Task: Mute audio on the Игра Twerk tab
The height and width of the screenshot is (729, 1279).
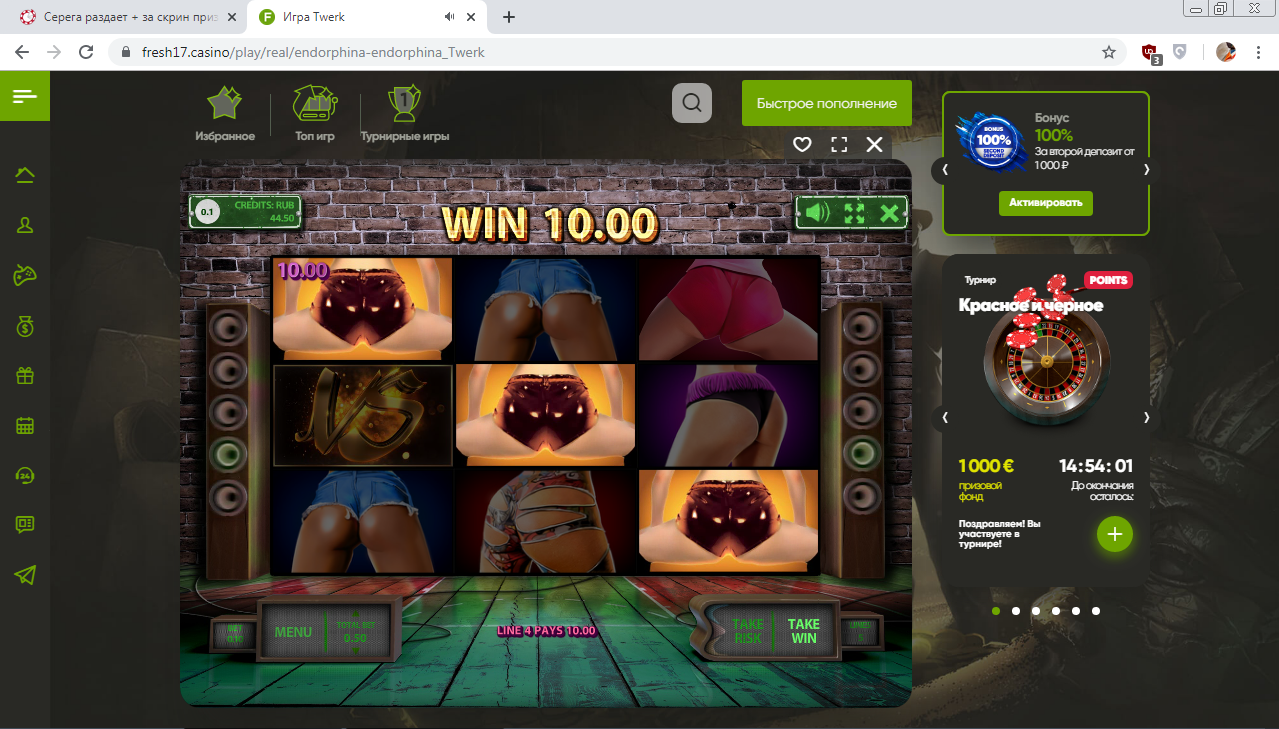Action: pos(449,17)
